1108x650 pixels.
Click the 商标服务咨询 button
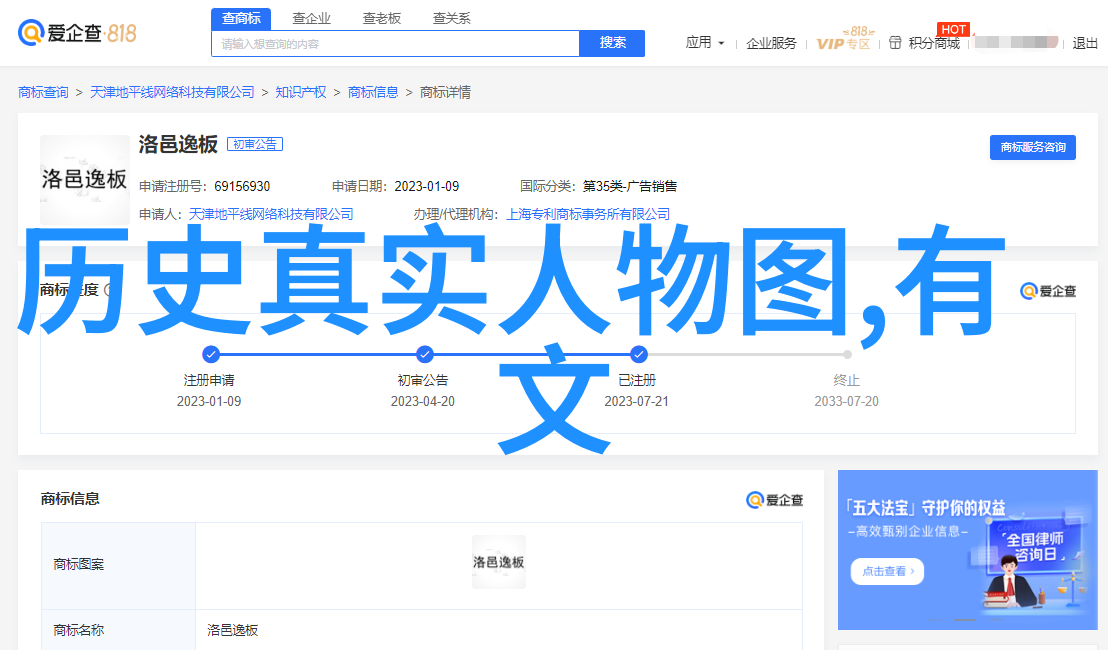tap(1032, 147)
